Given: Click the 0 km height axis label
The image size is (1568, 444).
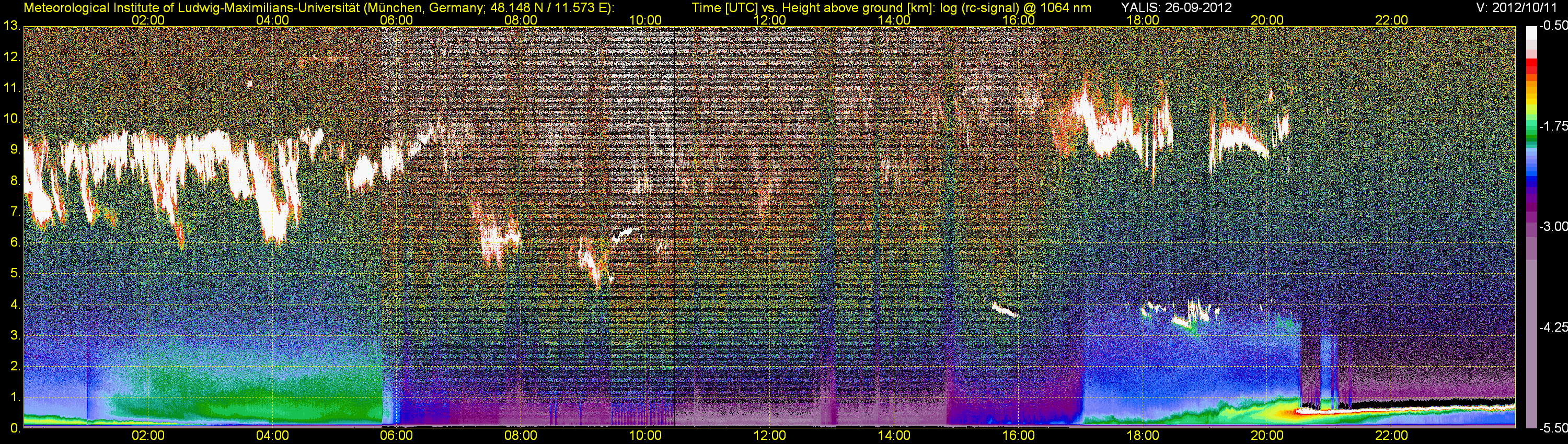Looking at the screenshot, I should (x=15, y=428).
